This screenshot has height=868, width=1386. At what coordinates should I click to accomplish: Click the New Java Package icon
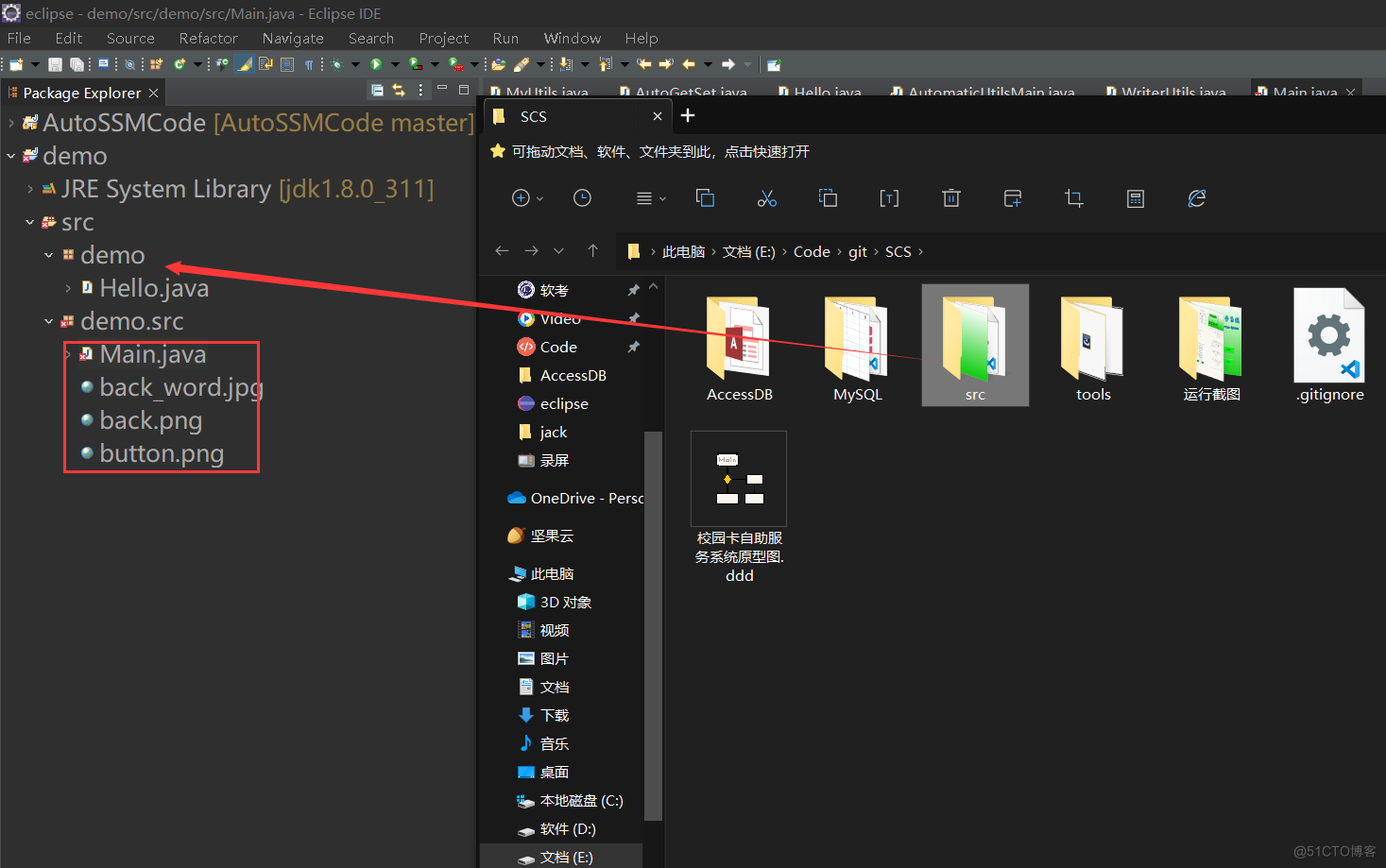coord(156,64)
